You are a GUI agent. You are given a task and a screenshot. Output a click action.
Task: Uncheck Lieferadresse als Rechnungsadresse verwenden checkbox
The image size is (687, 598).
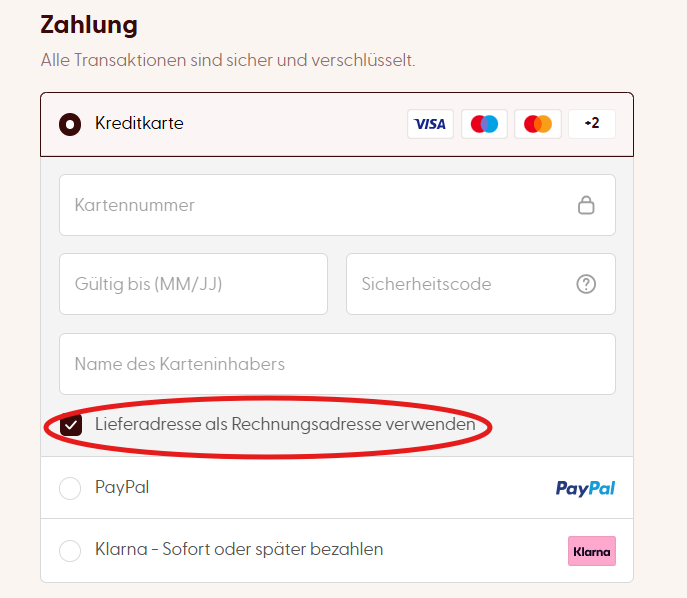pos(71,425)
